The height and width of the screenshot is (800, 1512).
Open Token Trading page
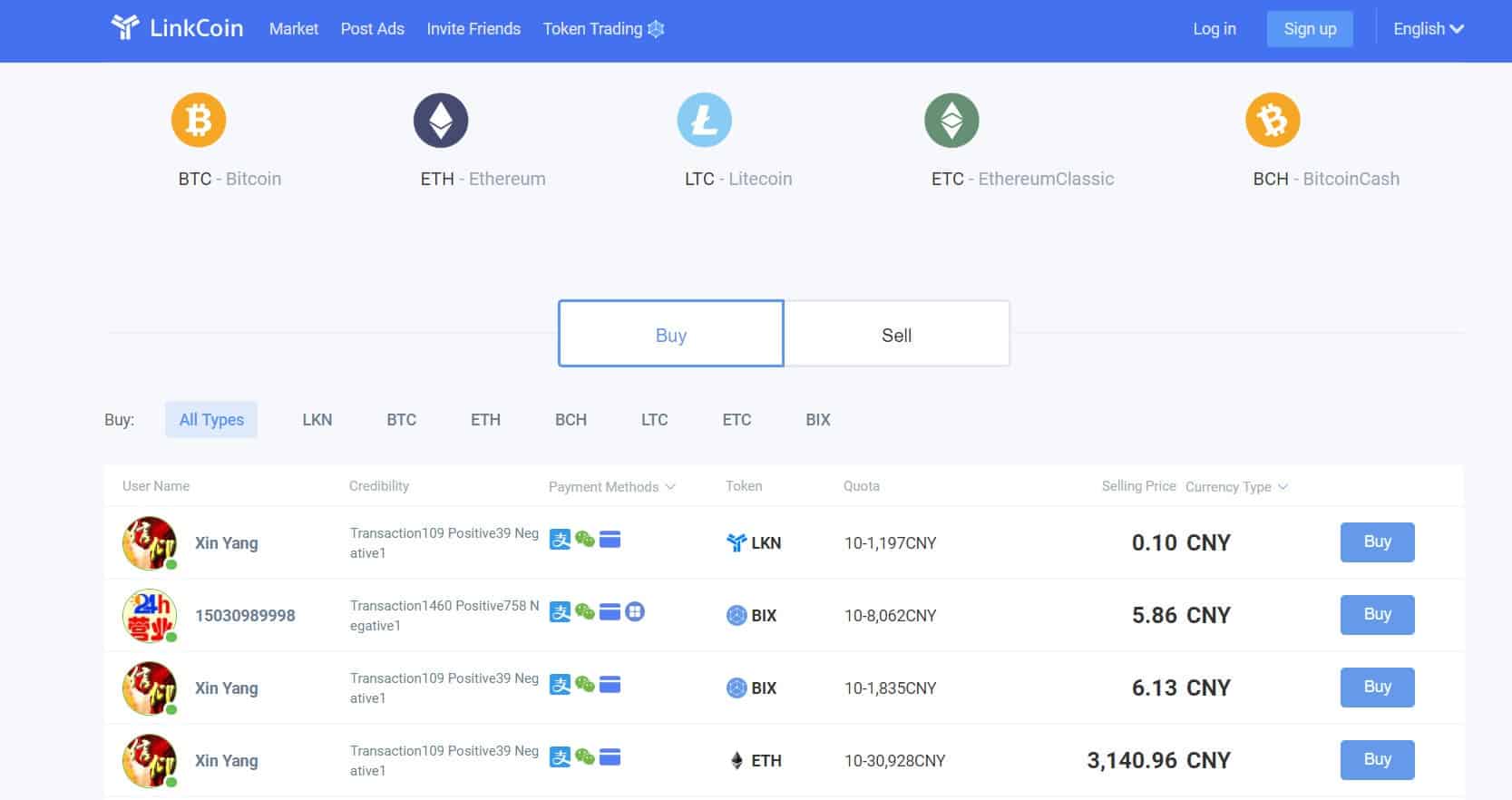coord(592,29)
